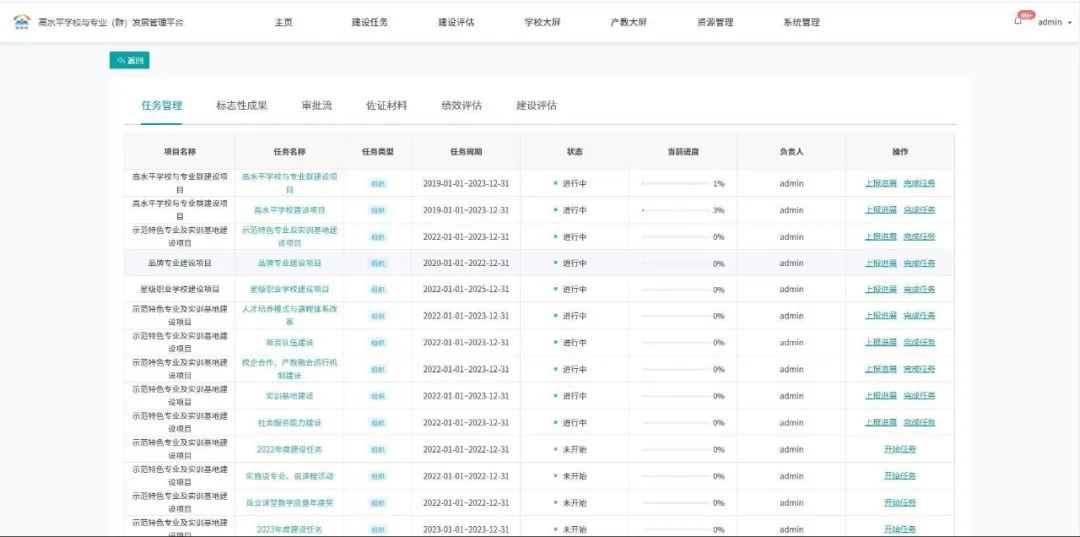Click the 3% progress bar
This screenshot has width=1080, height=537.
(x=675, y=210)
